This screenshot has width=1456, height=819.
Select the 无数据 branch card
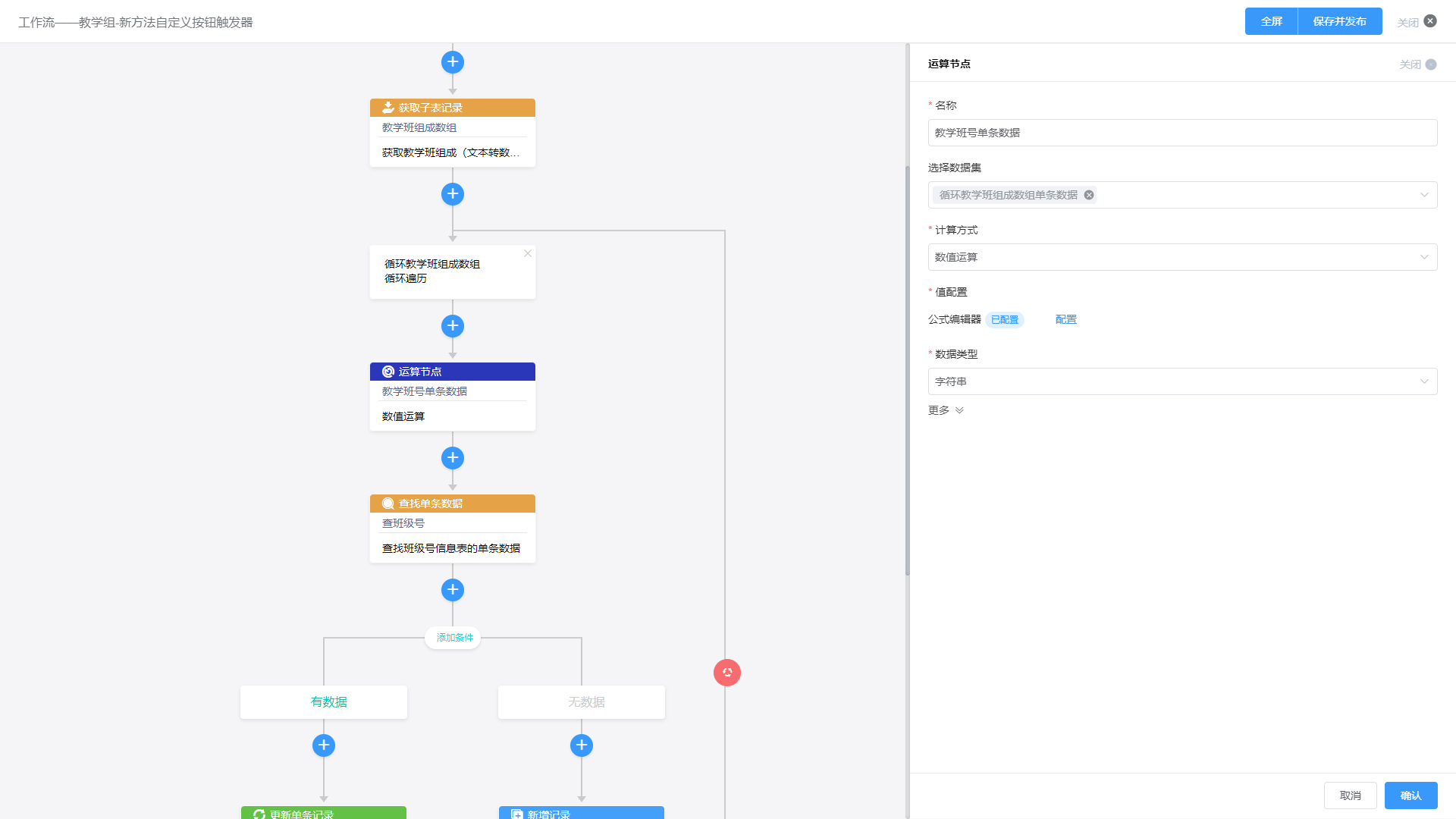[582, 702]
